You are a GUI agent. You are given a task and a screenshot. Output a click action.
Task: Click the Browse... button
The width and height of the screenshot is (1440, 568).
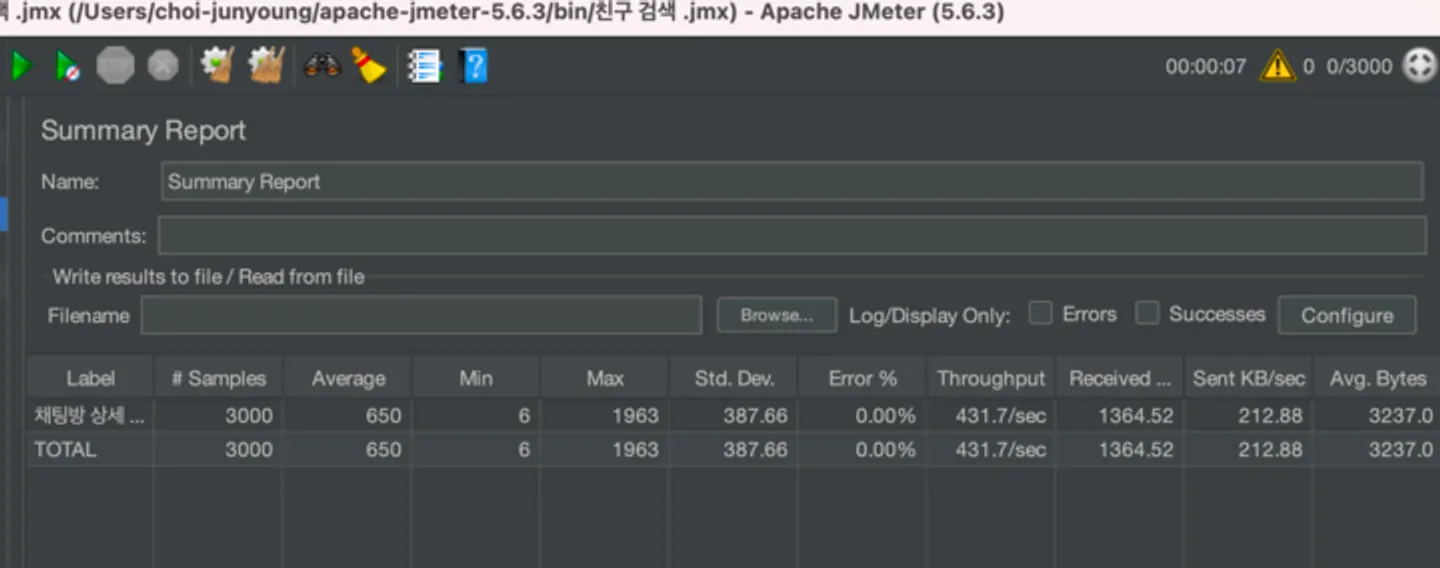[x=777, y=315]
